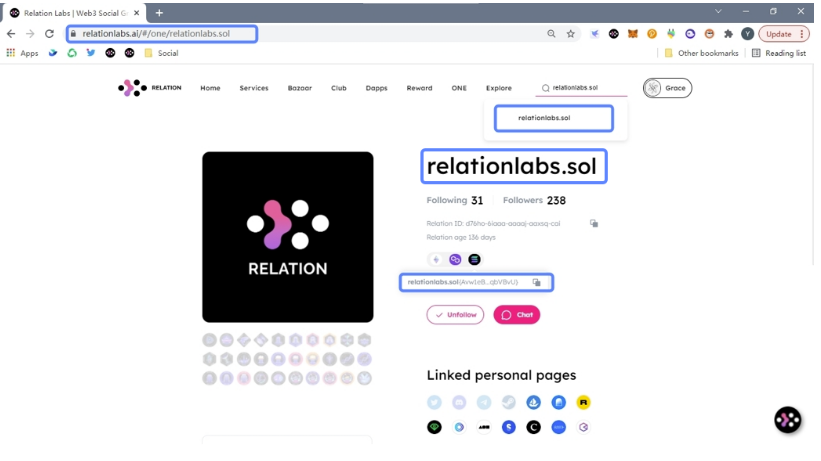Open a new browser tab
The image size is (821, 461).
159,13
